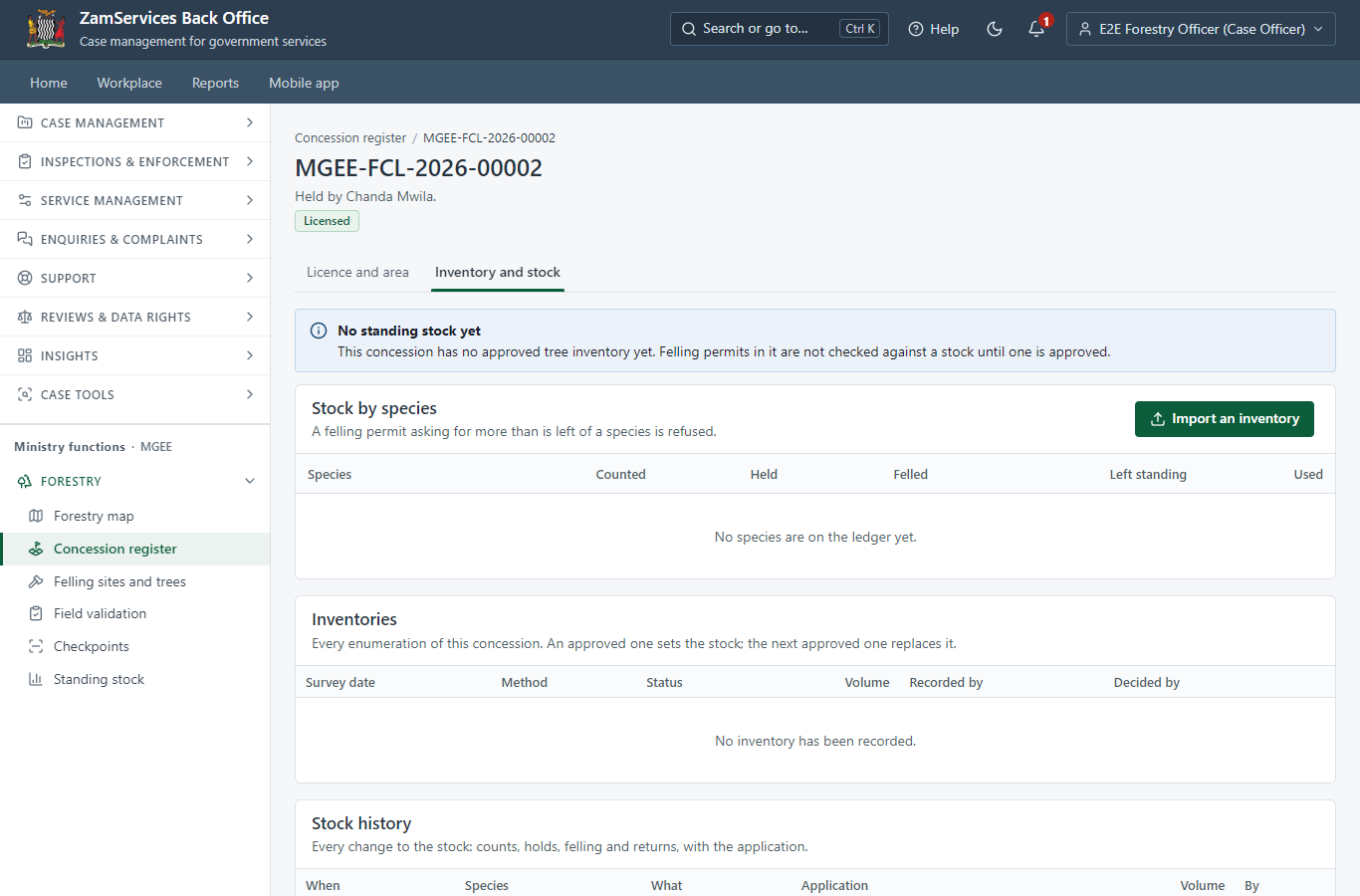1360x896 pixels.
Task: Click the Inspections & Enforcement clipboard icon
Action: coord(25,161)
